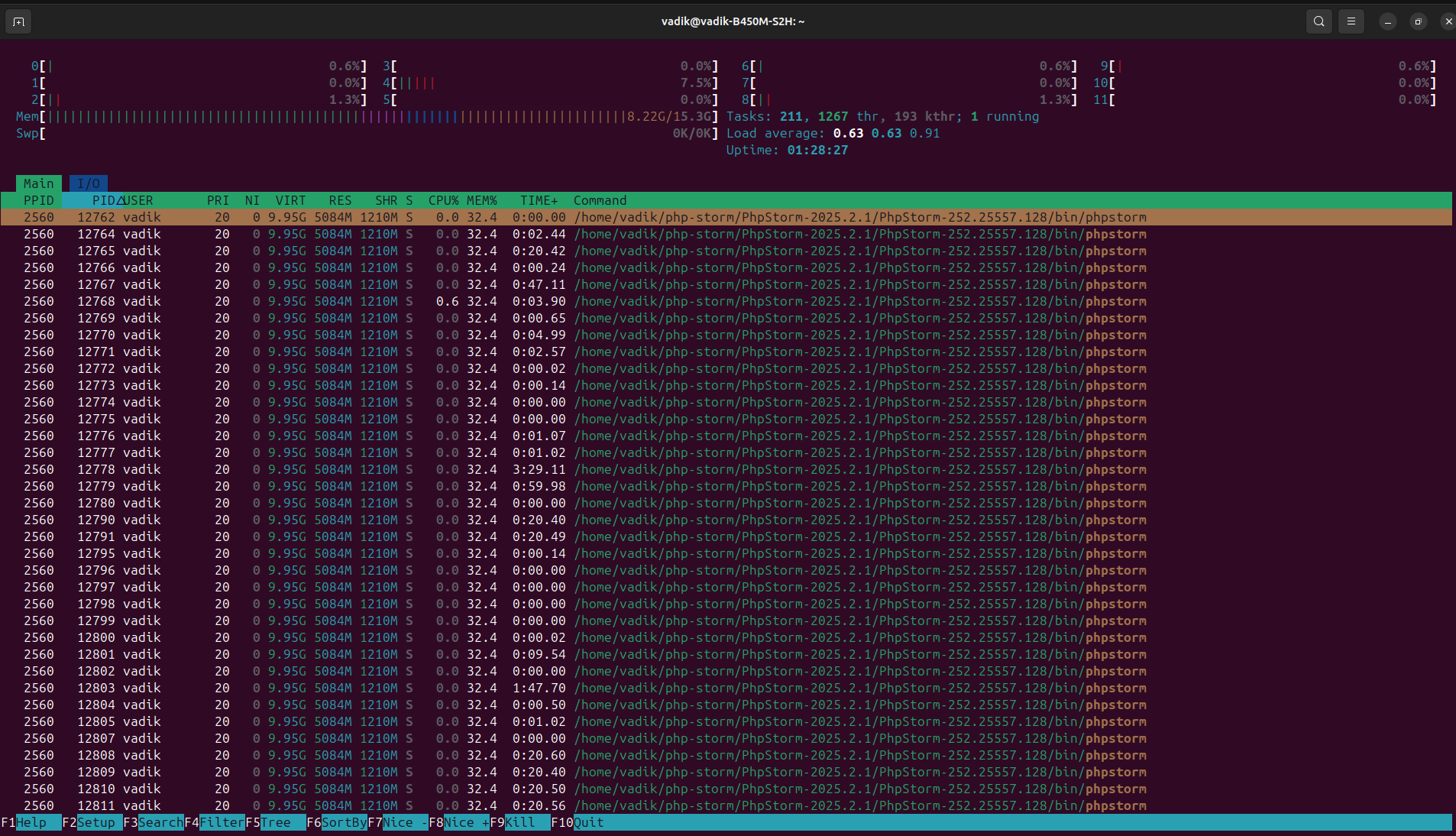Viewport: 1456px width, 836px height.
Task: Toggle F5 Tree view
Action: point(276,822)
